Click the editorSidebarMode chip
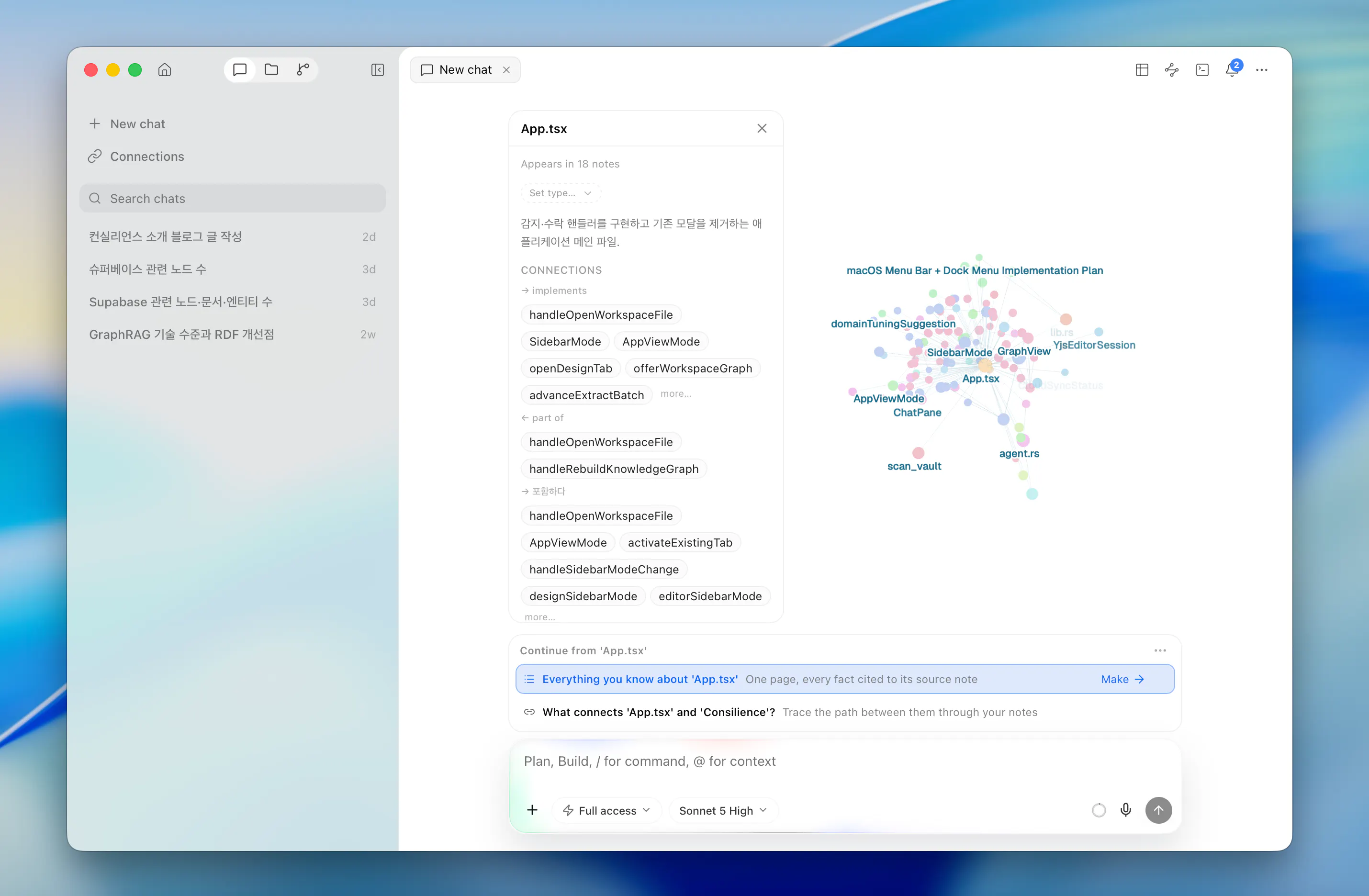The height and width of the screenshot is (896, 1369). tap(710, 596)
